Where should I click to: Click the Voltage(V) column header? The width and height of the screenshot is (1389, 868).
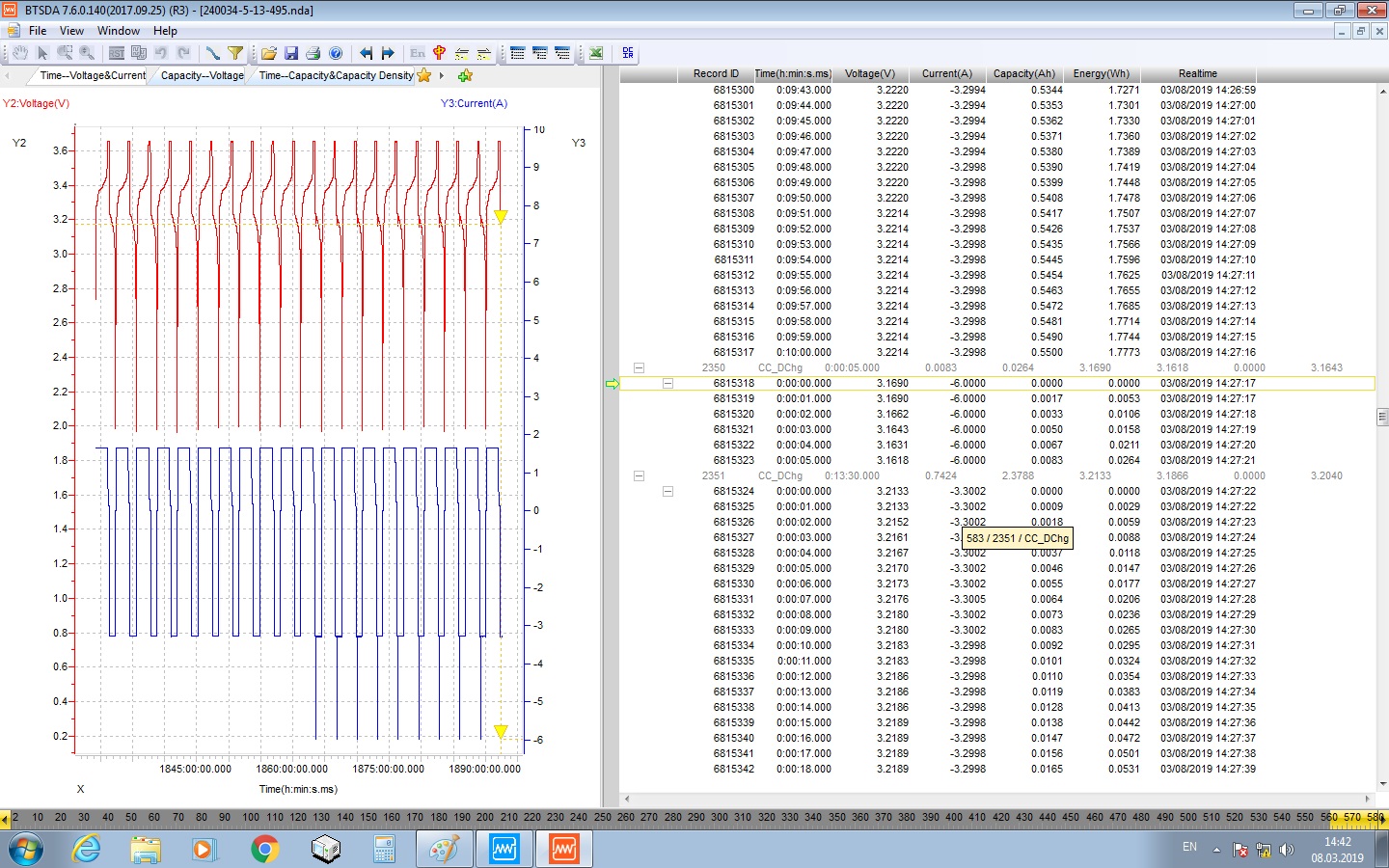tap(869, 73)
